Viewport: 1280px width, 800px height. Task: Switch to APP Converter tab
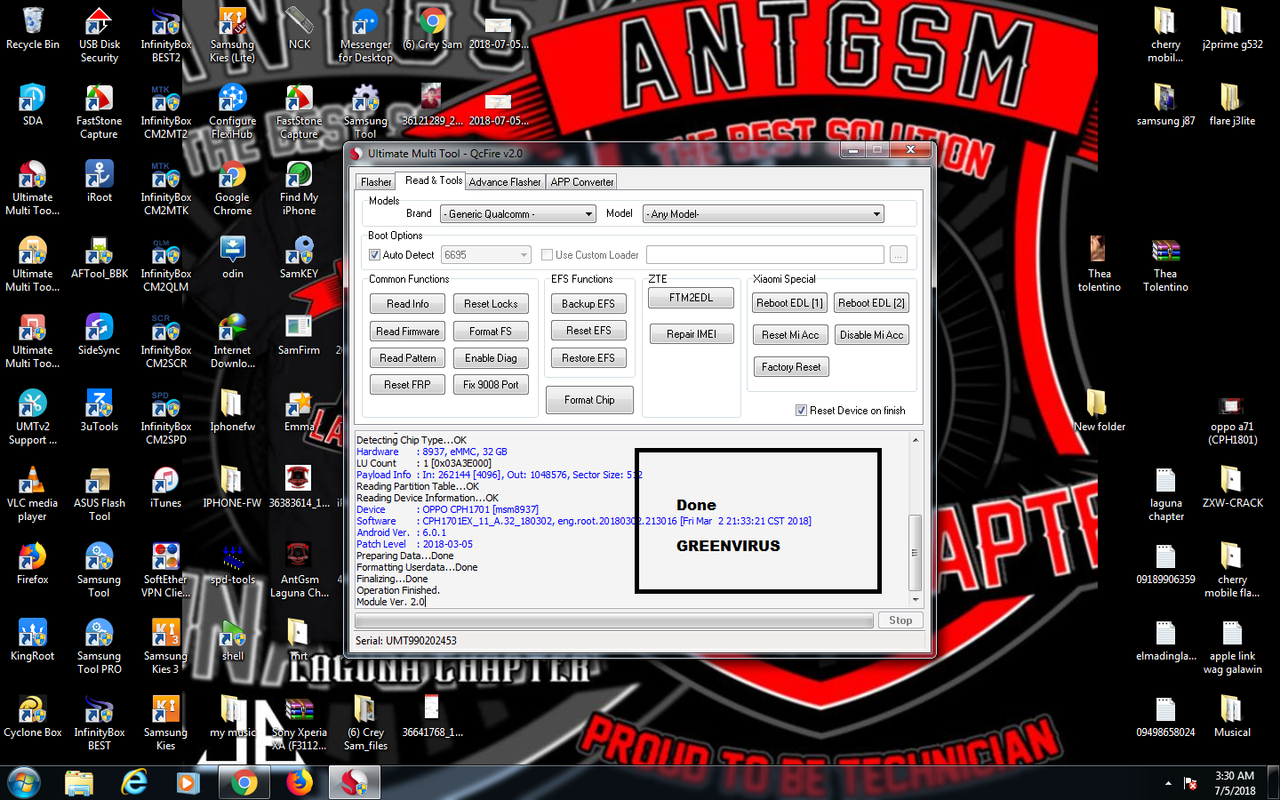[x=582, y=182]
